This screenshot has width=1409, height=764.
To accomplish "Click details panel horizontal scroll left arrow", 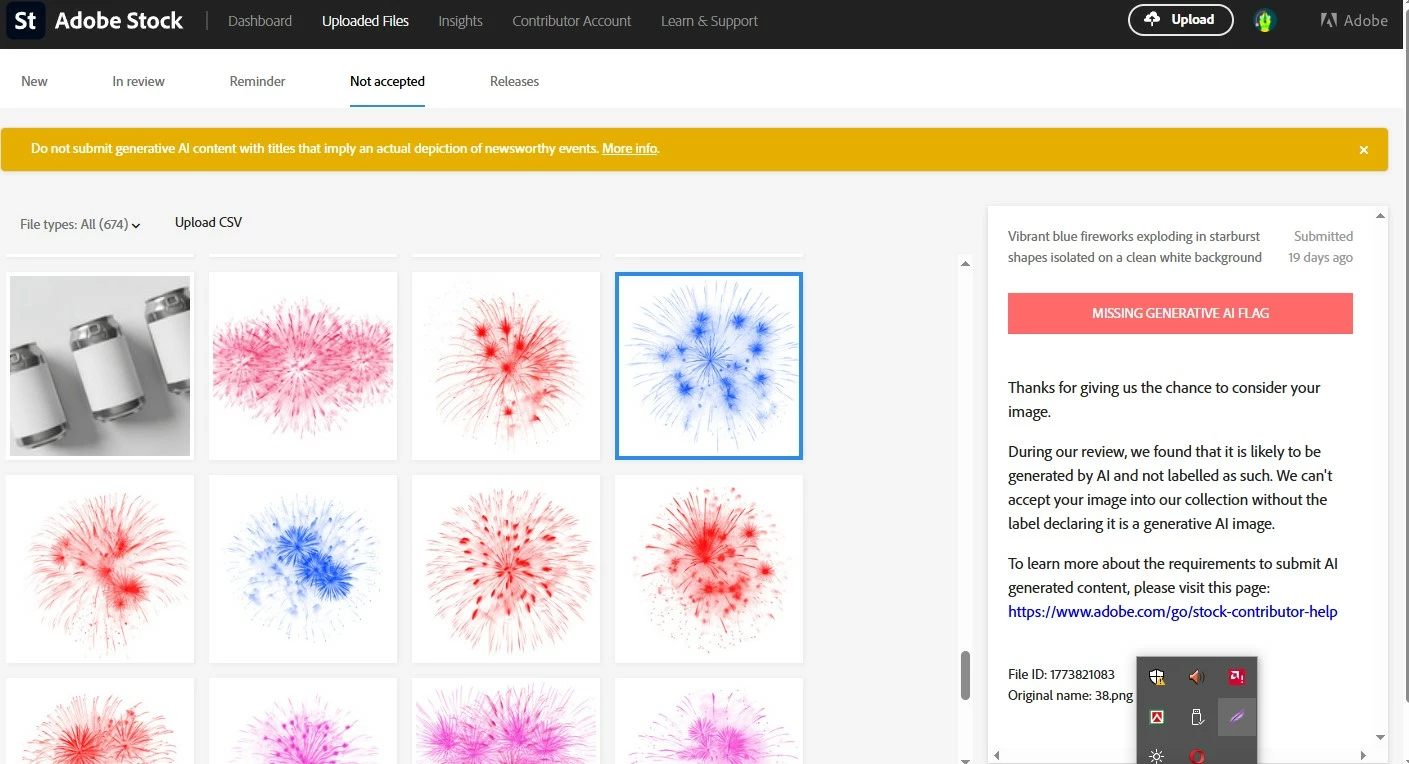I will point(996,755).
